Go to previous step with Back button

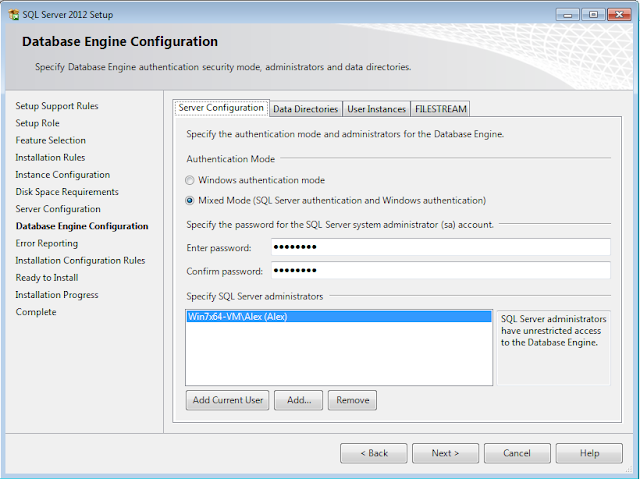374,453
